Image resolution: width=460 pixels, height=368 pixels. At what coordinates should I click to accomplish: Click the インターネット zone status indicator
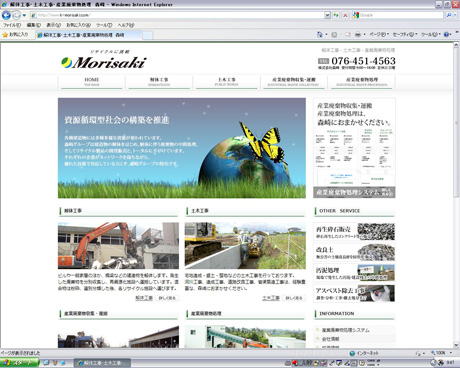364,353
